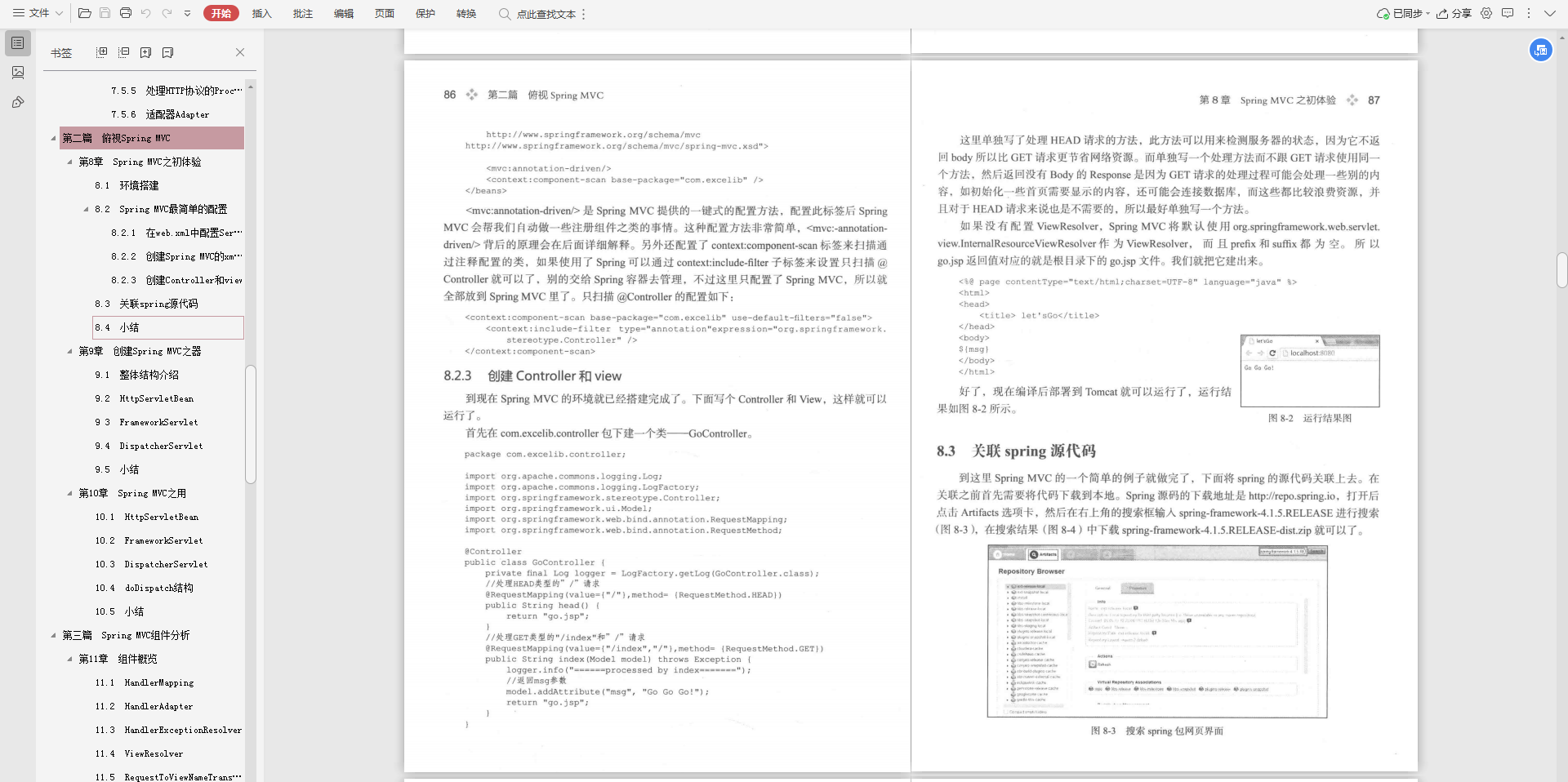Jump to bookmark 11.1 HandlerMapping

(x=144, y=682)
